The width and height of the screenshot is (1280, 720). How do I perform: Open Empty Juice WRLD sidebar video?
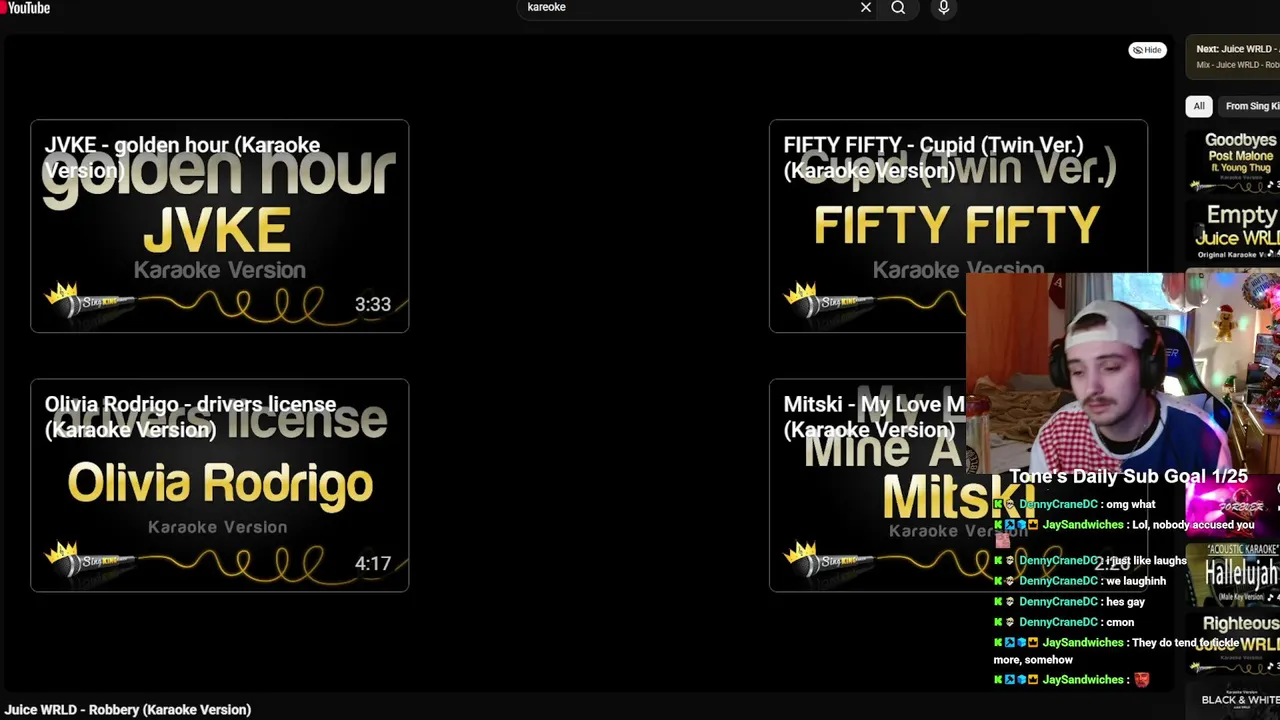[1233, 232]
